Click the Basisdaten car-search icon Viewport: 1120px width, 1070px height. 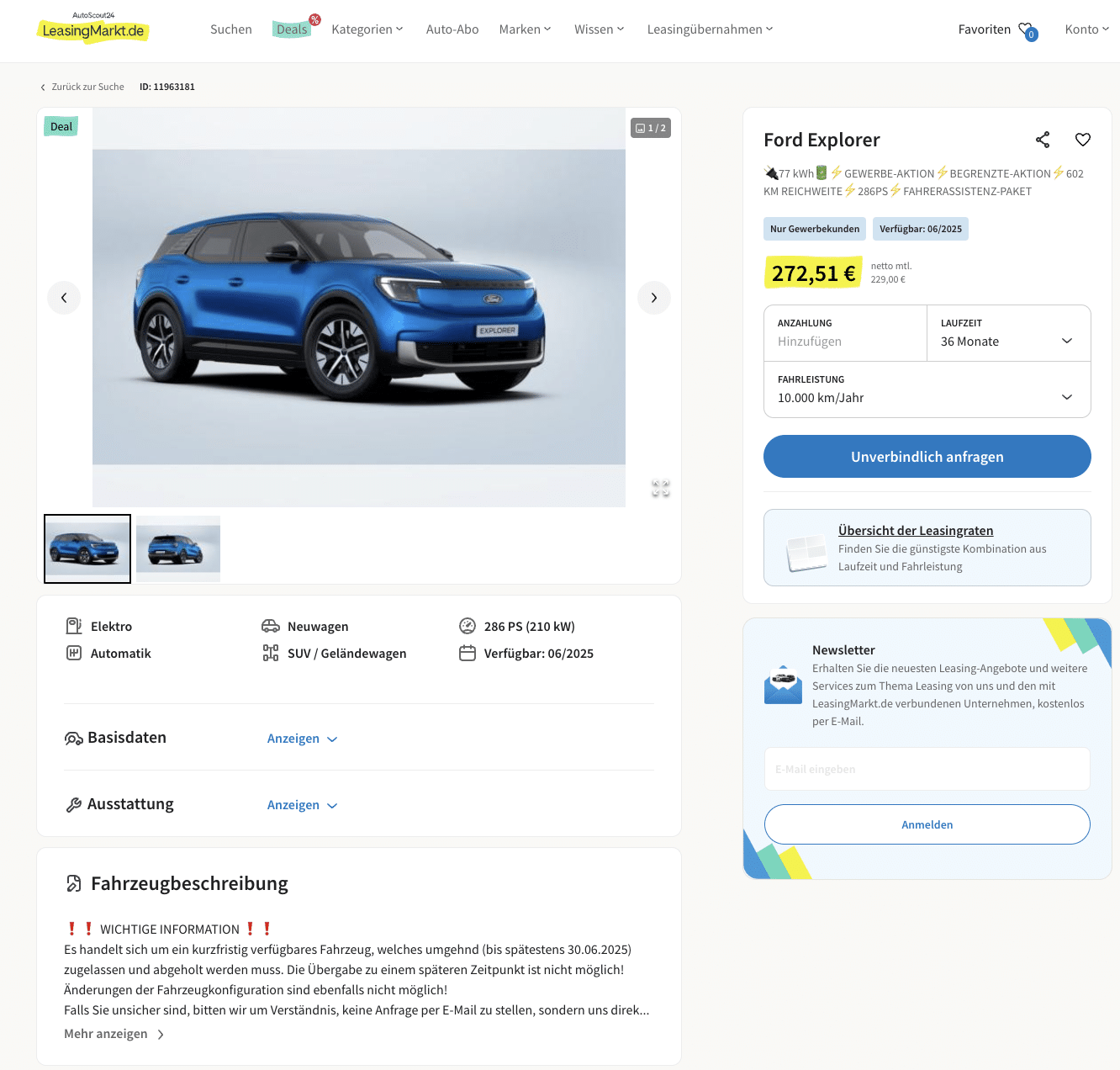point(74,738)
